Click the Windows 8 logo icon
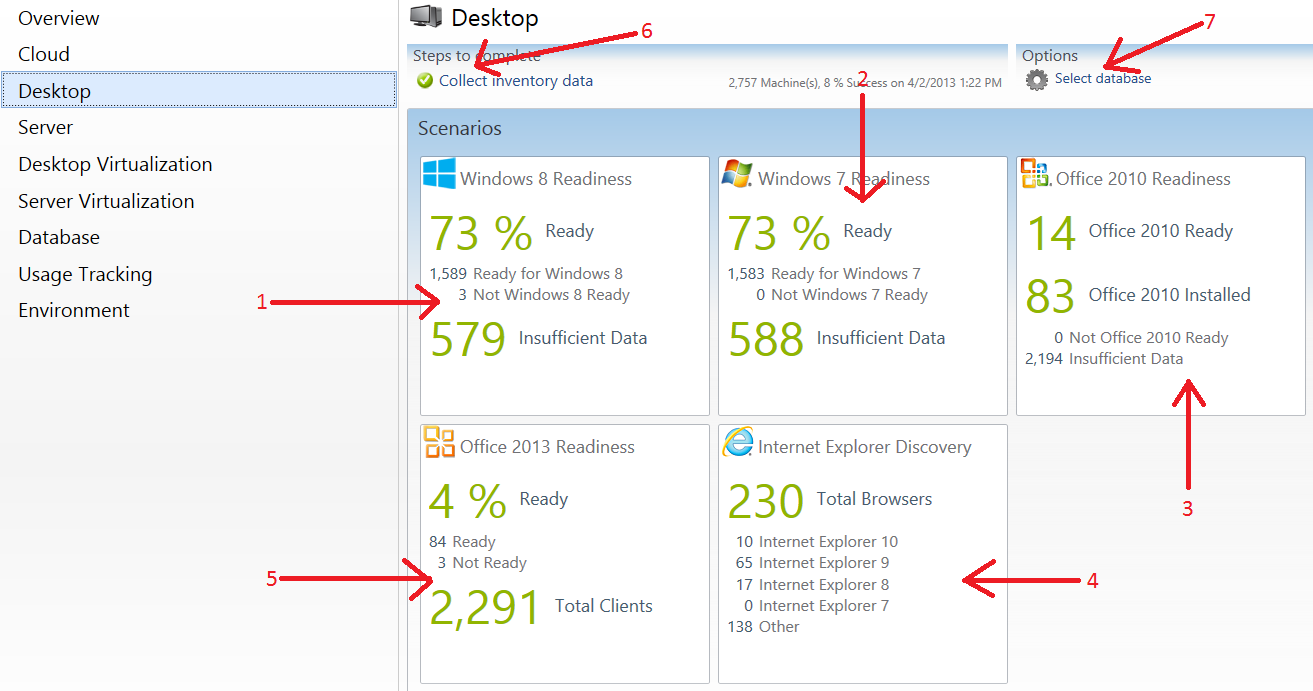 coord(439,174)
